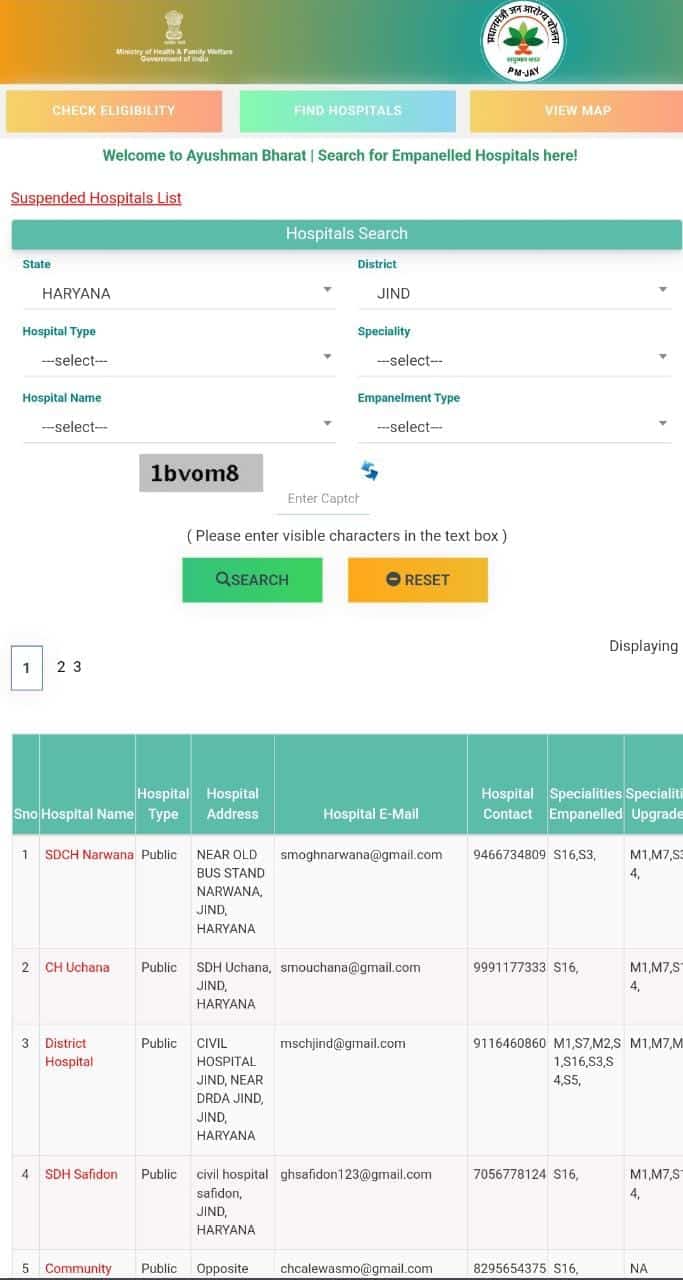
Task: Open the SDCH Narwana hospital link
Action: [88, 855]
